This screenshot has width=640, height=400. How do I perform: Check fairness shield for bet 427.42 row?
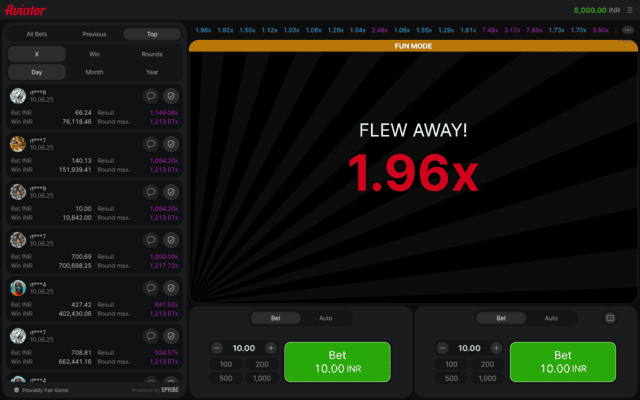coord(171,288)
